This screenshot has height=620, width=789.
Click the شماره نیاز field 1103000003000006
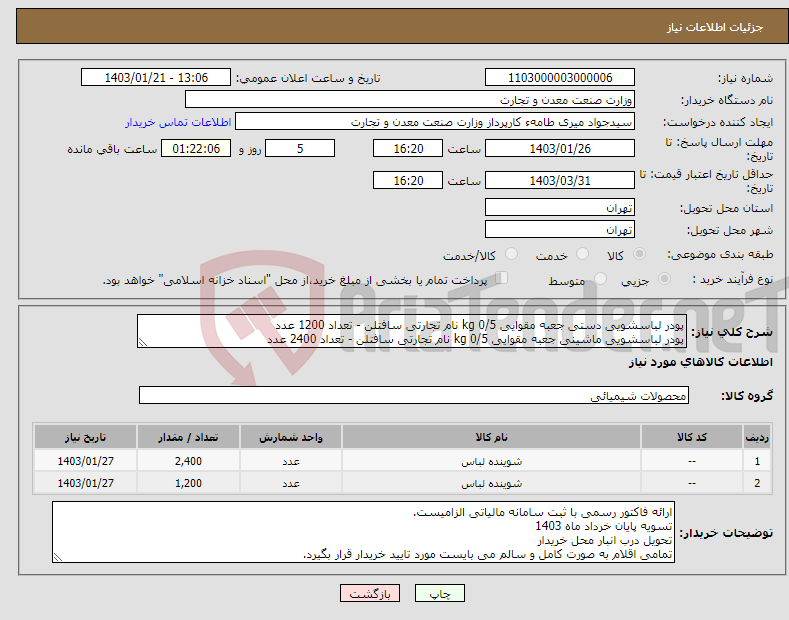(560, 78)
